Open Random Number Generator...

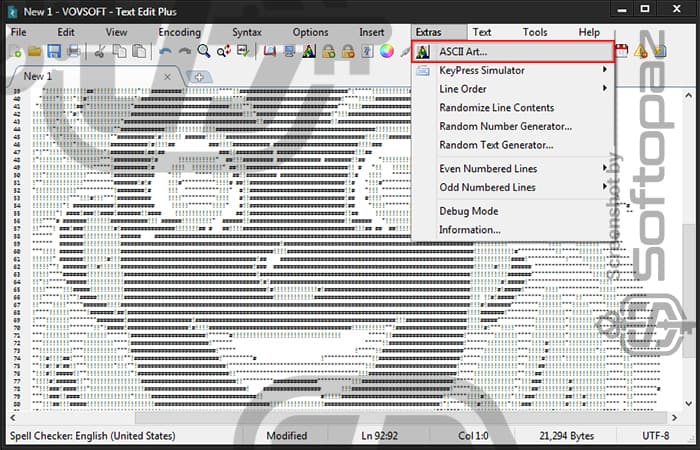pyautogui.click(x=512, y=126)
